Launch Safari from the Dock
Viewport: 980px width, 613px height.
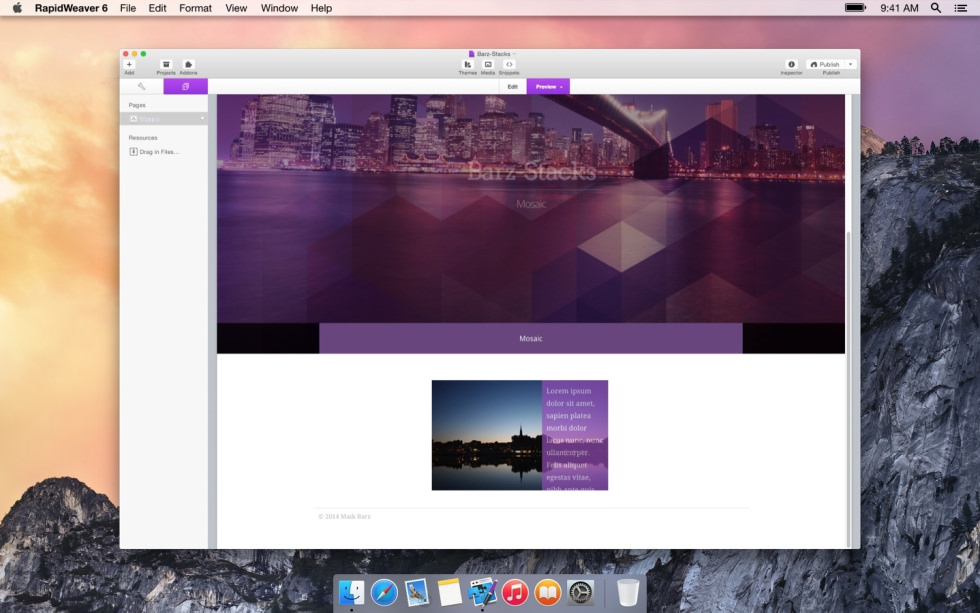pos(384,592)
